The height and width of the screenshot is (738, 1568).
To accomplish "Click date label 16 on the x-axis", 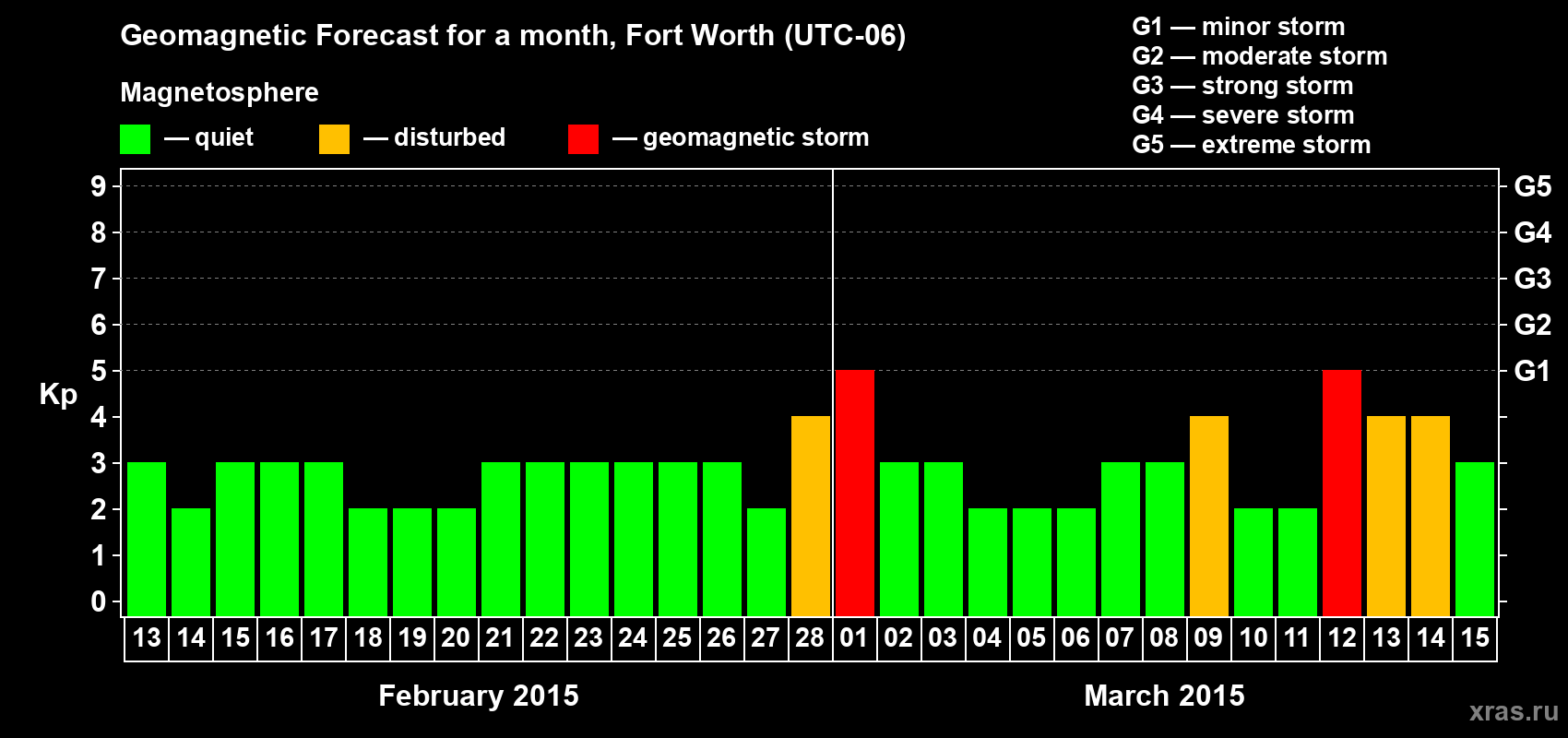I will pyautogui.click(x=279, y=638).
